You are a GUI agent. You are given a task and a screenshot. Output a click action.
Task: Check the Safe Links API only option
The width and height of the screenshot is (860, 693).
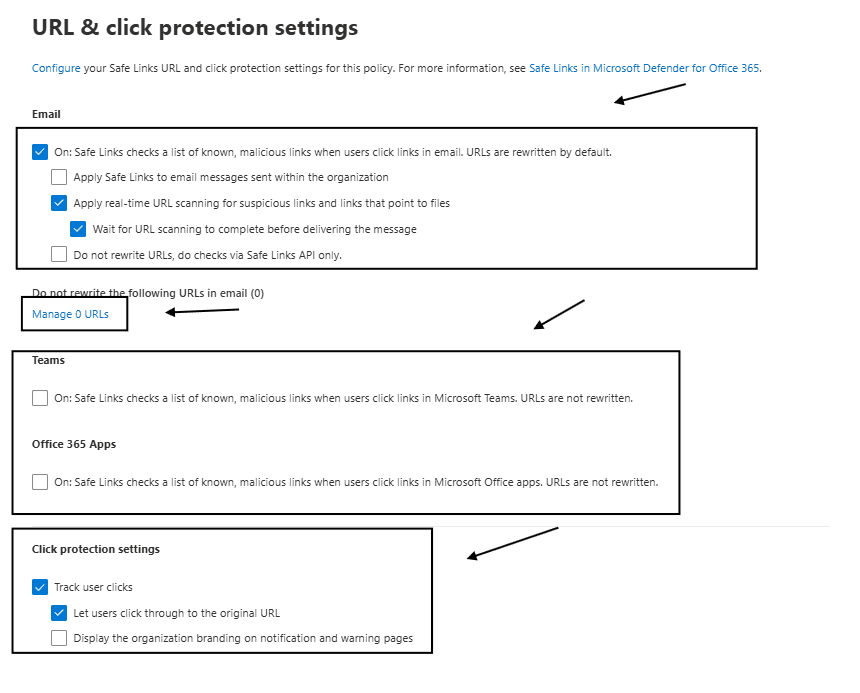click(57, 254)
